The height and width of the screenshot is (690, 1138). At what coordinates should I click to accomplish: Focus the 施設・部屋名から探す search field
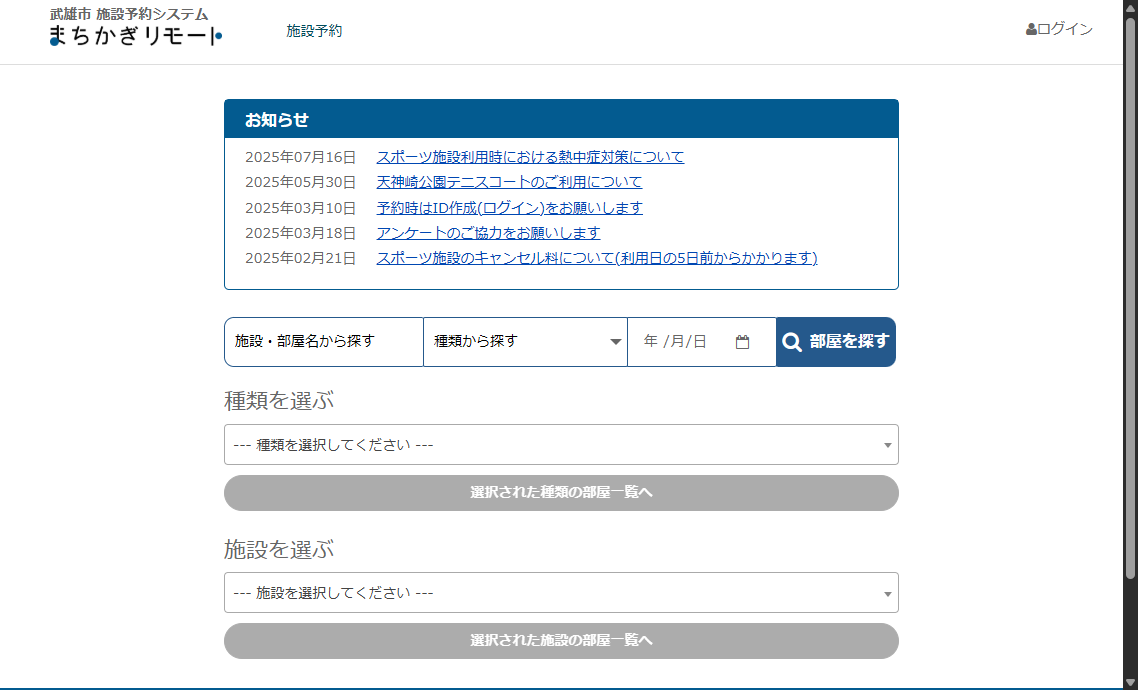(x=324, y=342)
